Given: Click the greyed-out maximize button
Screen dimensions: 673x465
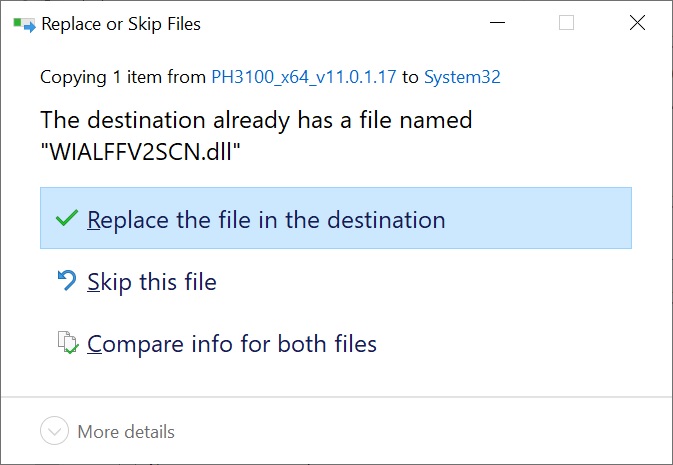Looking at the screenshot, I should click(x=566, y=24).
